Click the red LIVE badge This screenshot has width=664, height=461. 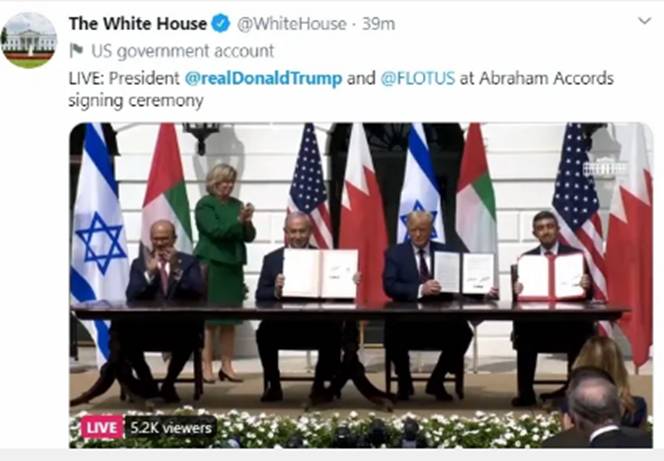pyautogui.click(x=102, y=427)
